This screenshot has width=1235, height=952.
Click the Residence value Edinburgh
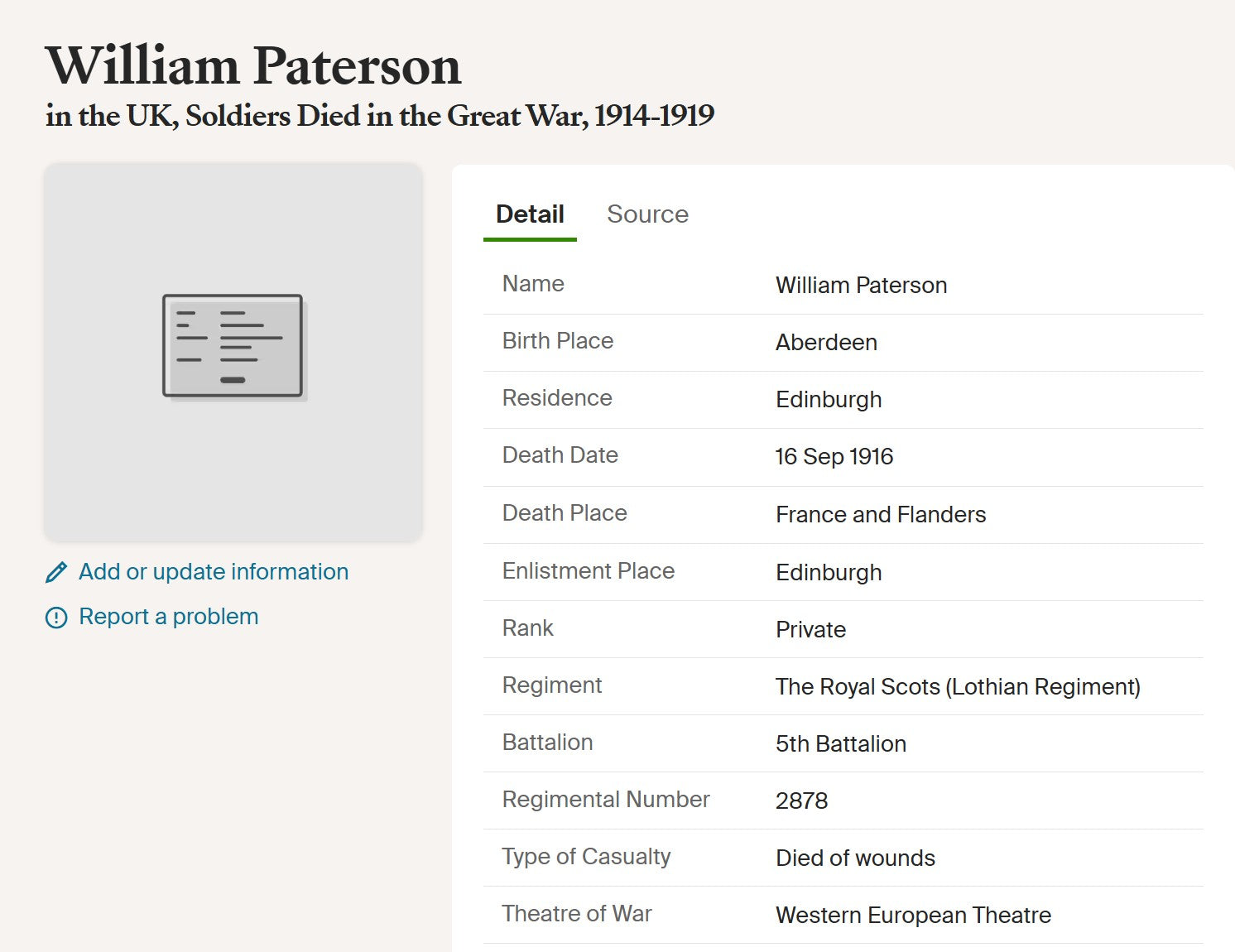coord(829,400)
